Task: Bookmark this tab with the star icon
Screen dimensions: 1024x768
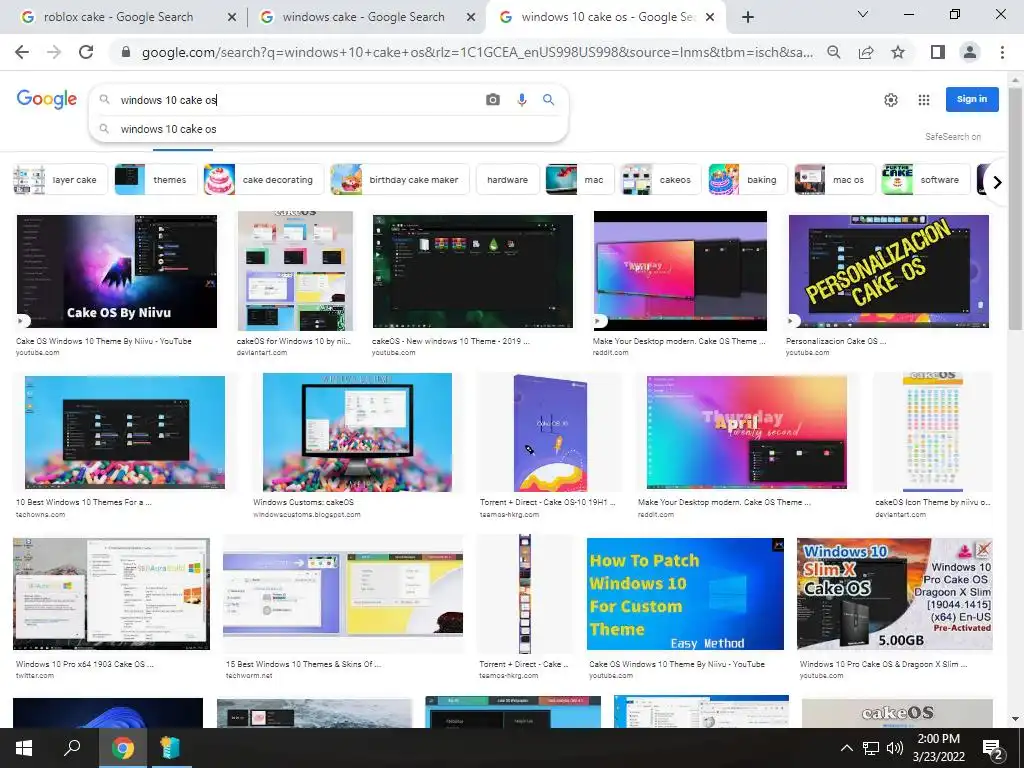Action: coord(898,52)
